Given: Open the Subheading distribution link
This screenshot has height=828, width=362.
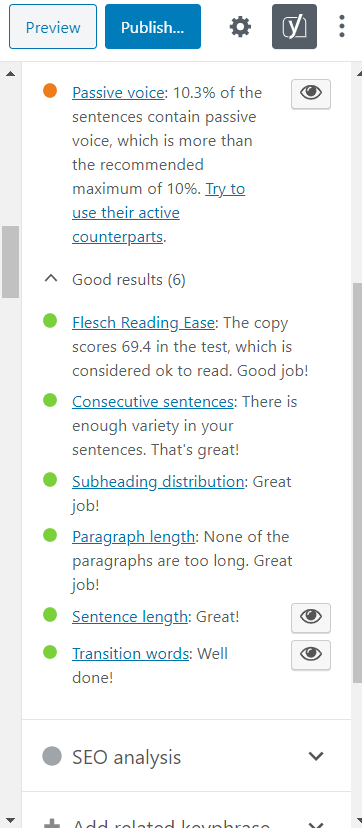Looking at the screenshot, I should (x=158, y=482).
